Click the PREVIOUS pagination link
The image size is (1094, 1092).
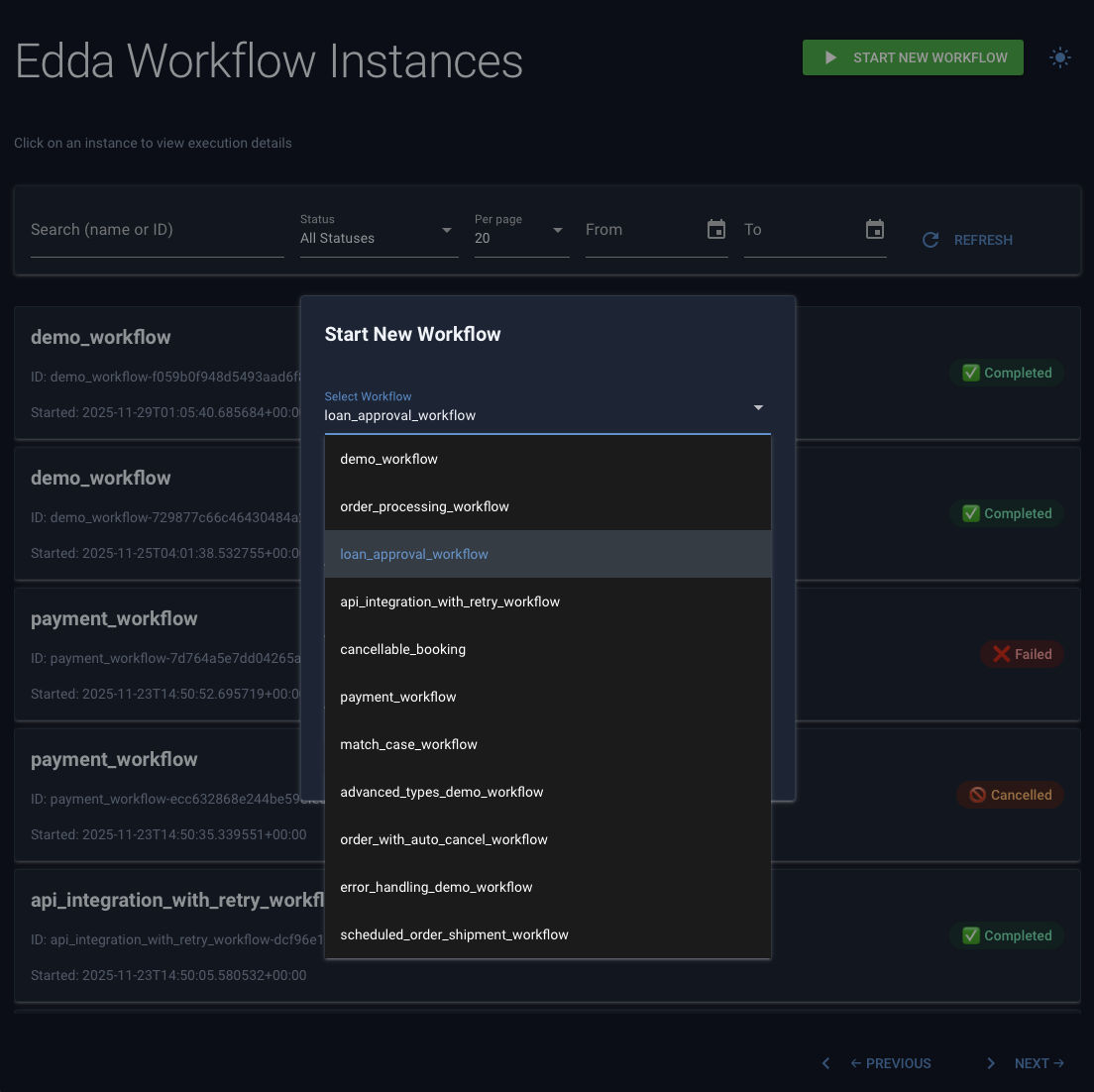coord(890,1063)
